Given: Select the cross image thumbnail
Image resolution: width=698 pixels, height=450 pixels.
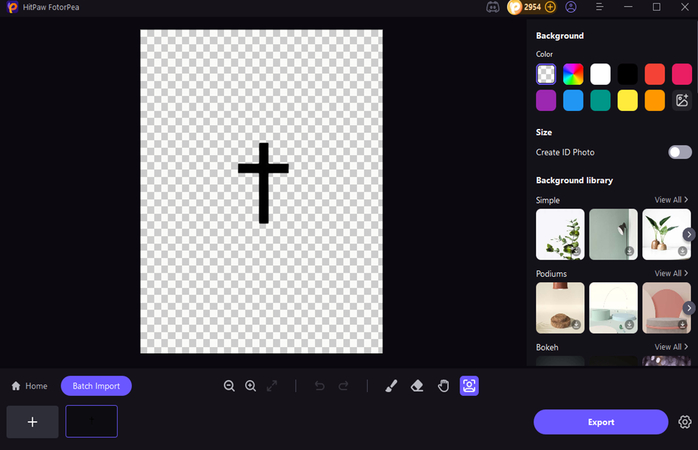Looking at the screenshot, I should 92,422.
